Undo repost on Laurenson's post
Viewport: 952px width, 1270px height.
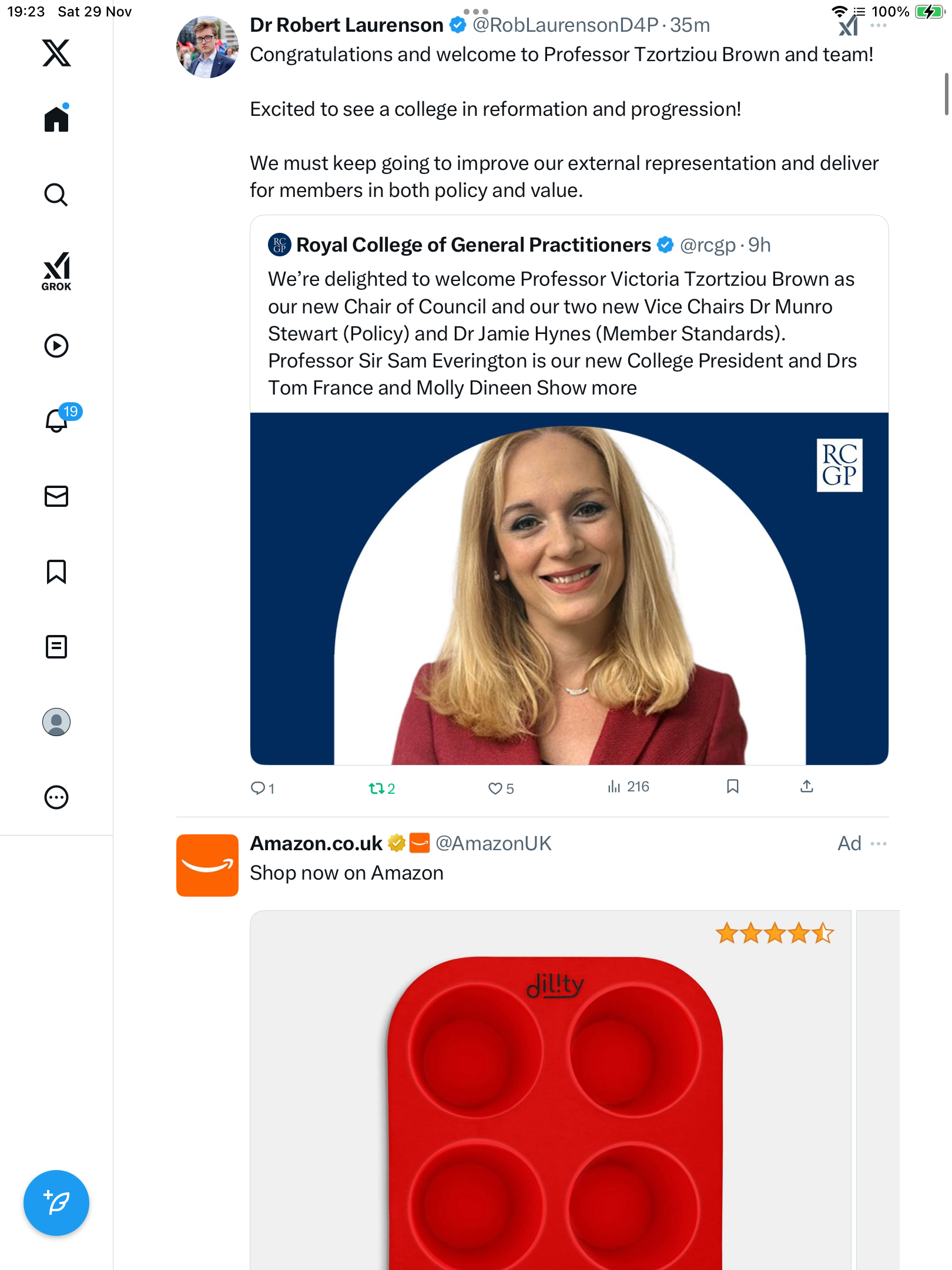tap(376, 788)
